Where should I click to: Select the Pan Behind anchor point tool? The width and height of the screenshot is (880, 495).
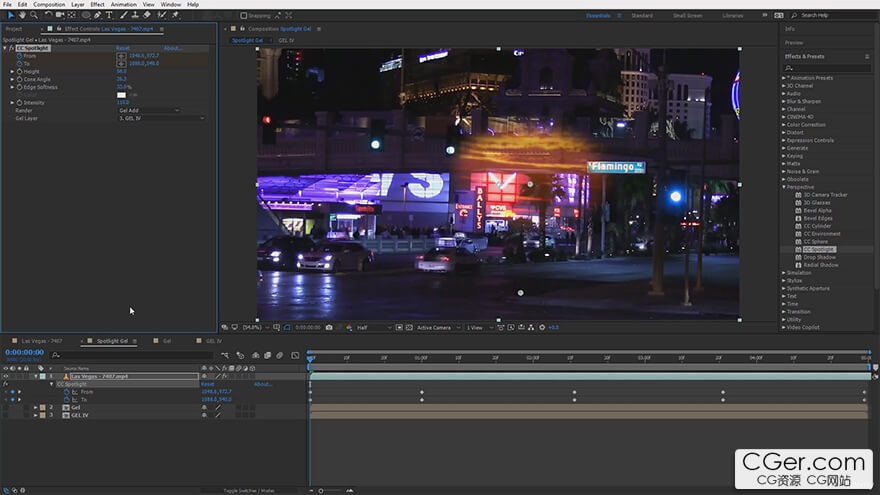coord(72,15)
